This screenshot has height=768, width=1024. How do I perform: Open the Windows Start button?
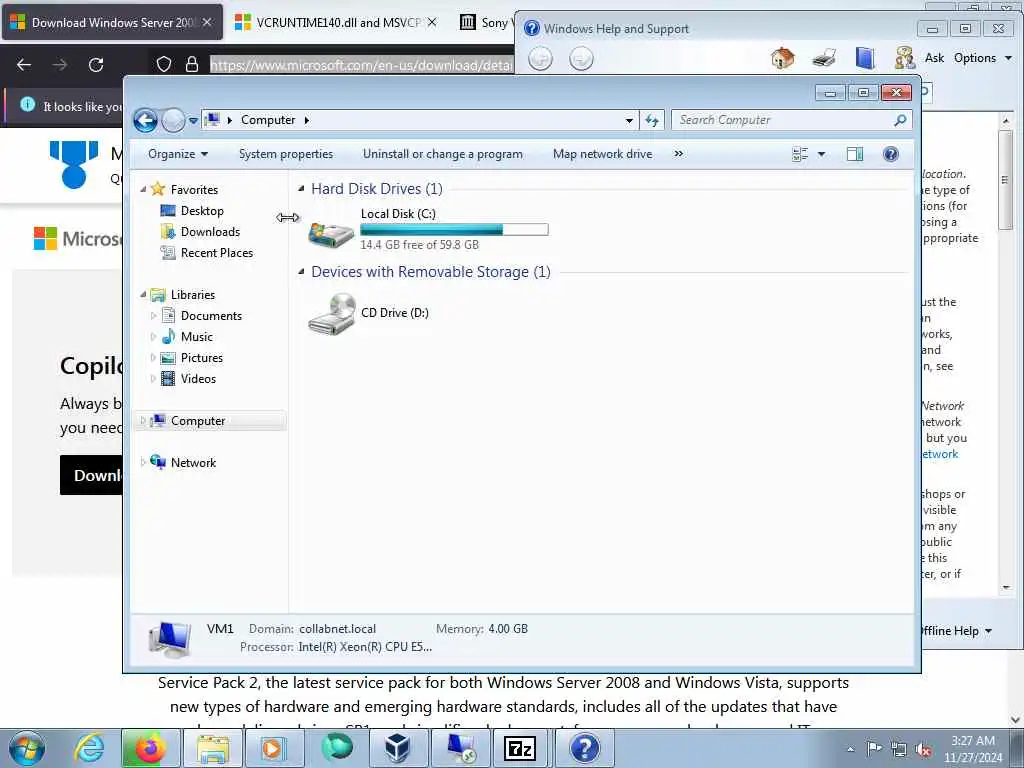coord(27,748)
